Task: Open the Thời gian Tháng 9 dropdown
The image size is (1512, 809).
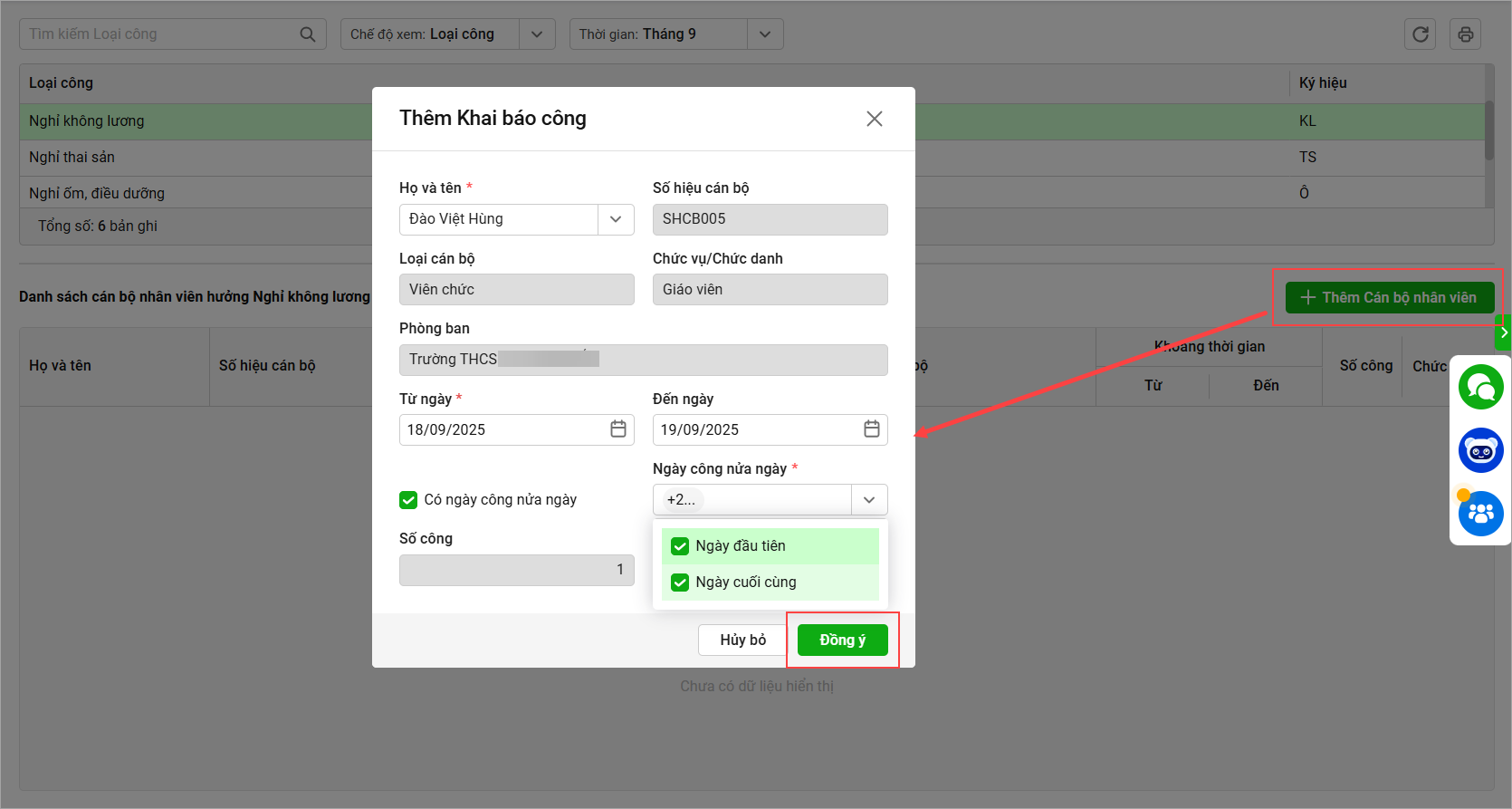Action: pyautogui.click(x=765, y=34)
